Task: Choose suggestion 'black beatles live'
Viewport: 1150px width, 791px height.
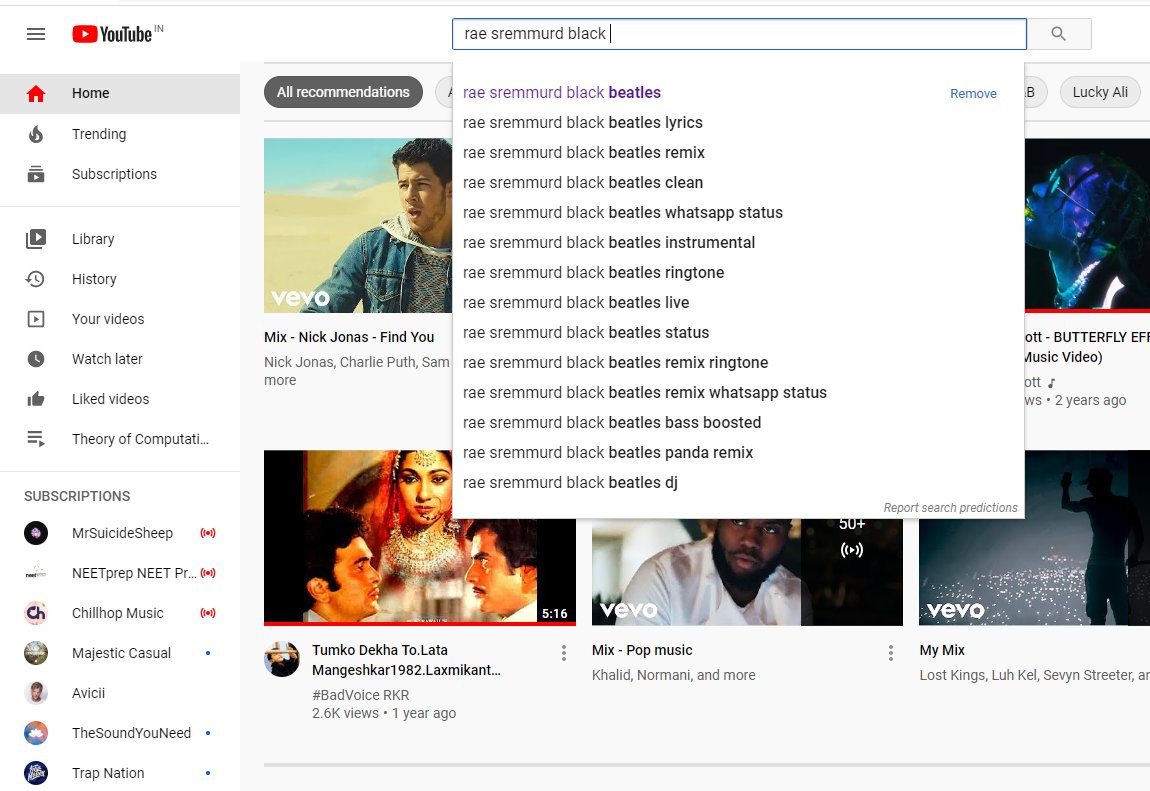Action: tap(739, 303)
